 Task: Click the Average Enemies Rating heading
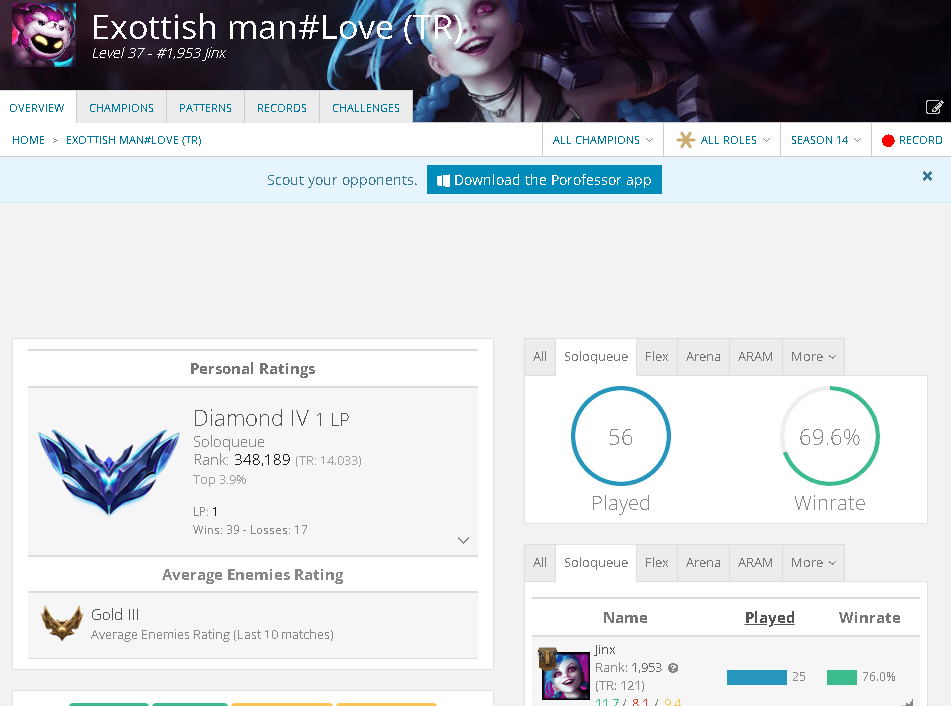[252, 574]
